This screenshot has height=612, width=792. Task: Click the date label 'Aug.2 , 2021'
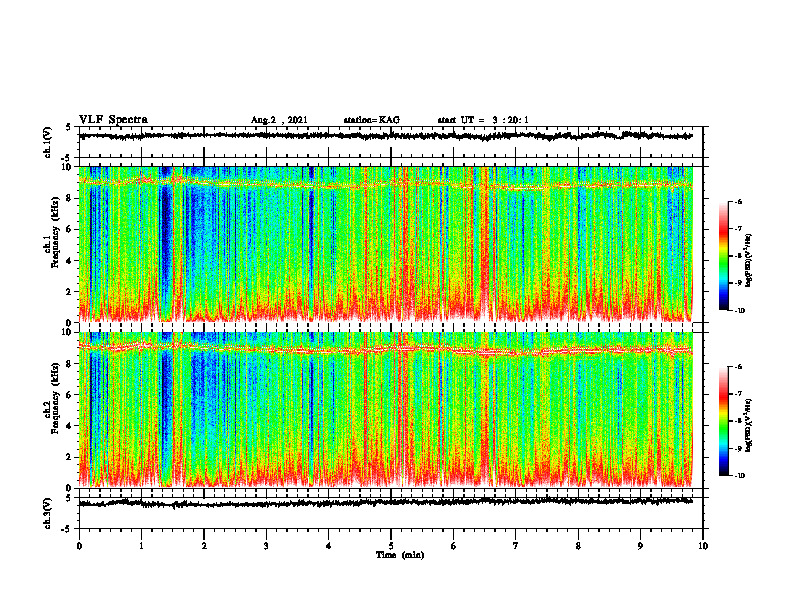tap(279, 120)
